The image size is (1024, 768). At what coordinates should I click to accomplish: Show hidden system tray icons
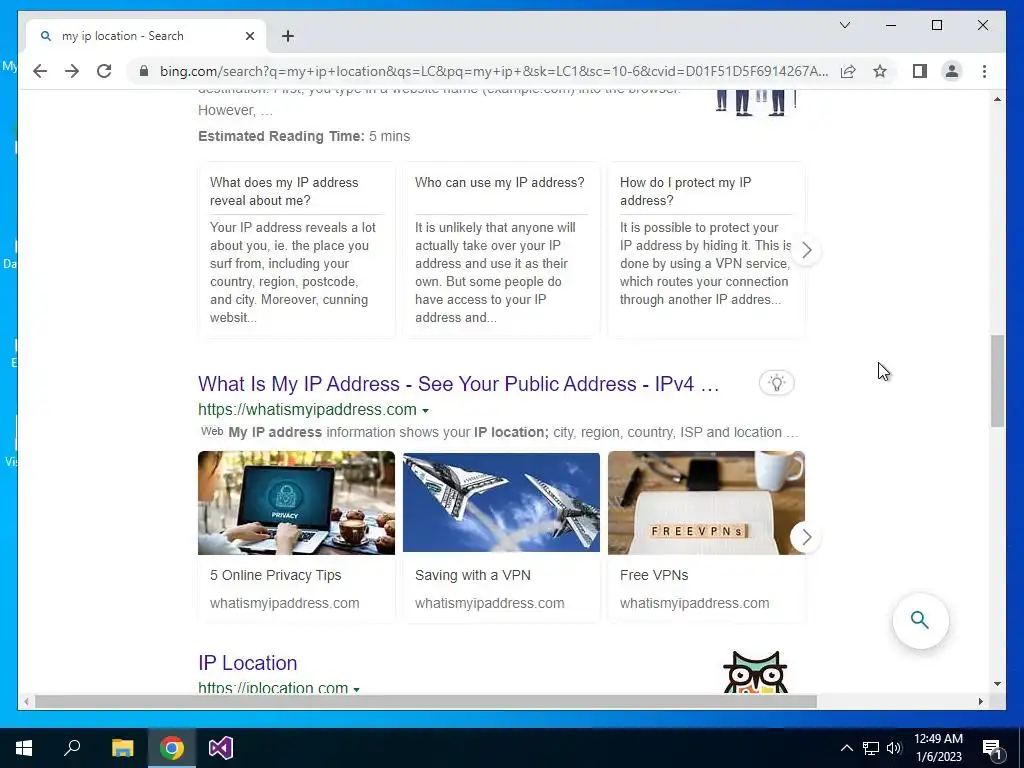coord(846,748)
